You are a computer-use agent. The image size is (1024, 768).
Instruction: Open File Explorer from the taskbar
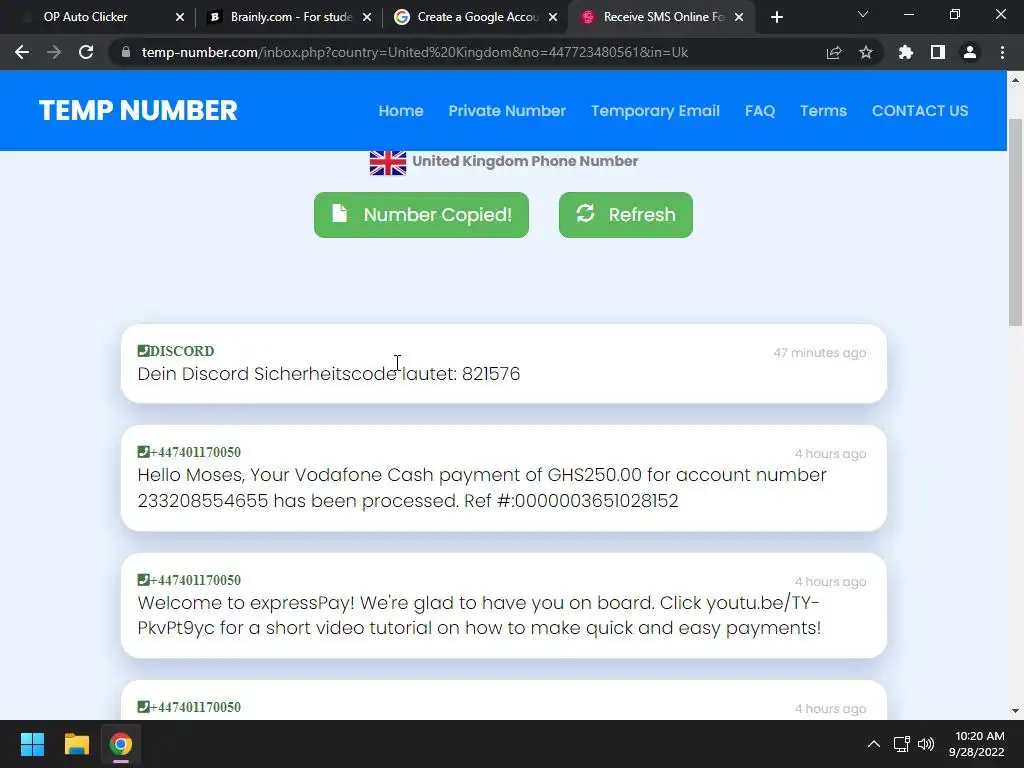coord(76,744)
